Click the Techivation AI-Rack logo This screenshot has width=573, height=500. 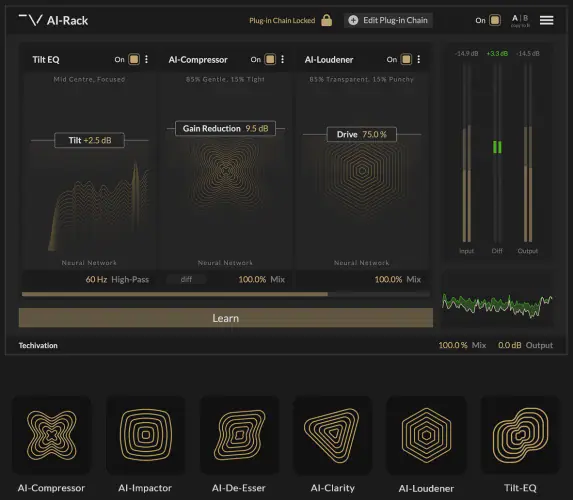[53, 20]
